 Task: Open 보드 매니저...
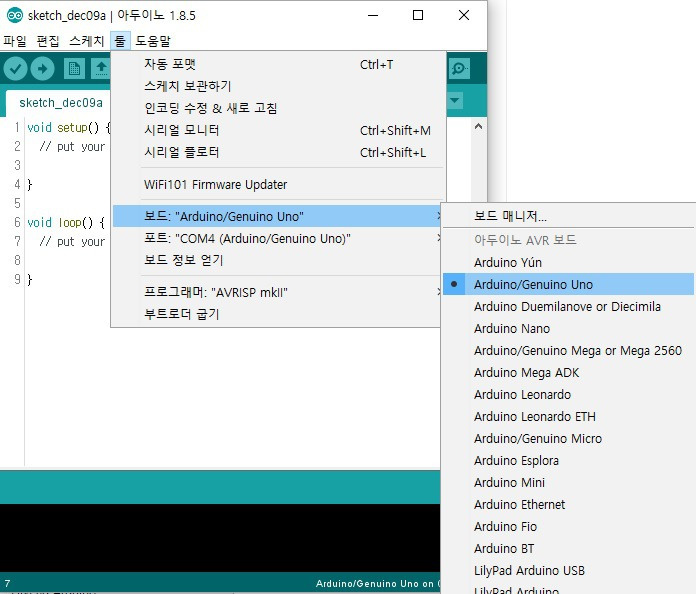coord(568,216)
